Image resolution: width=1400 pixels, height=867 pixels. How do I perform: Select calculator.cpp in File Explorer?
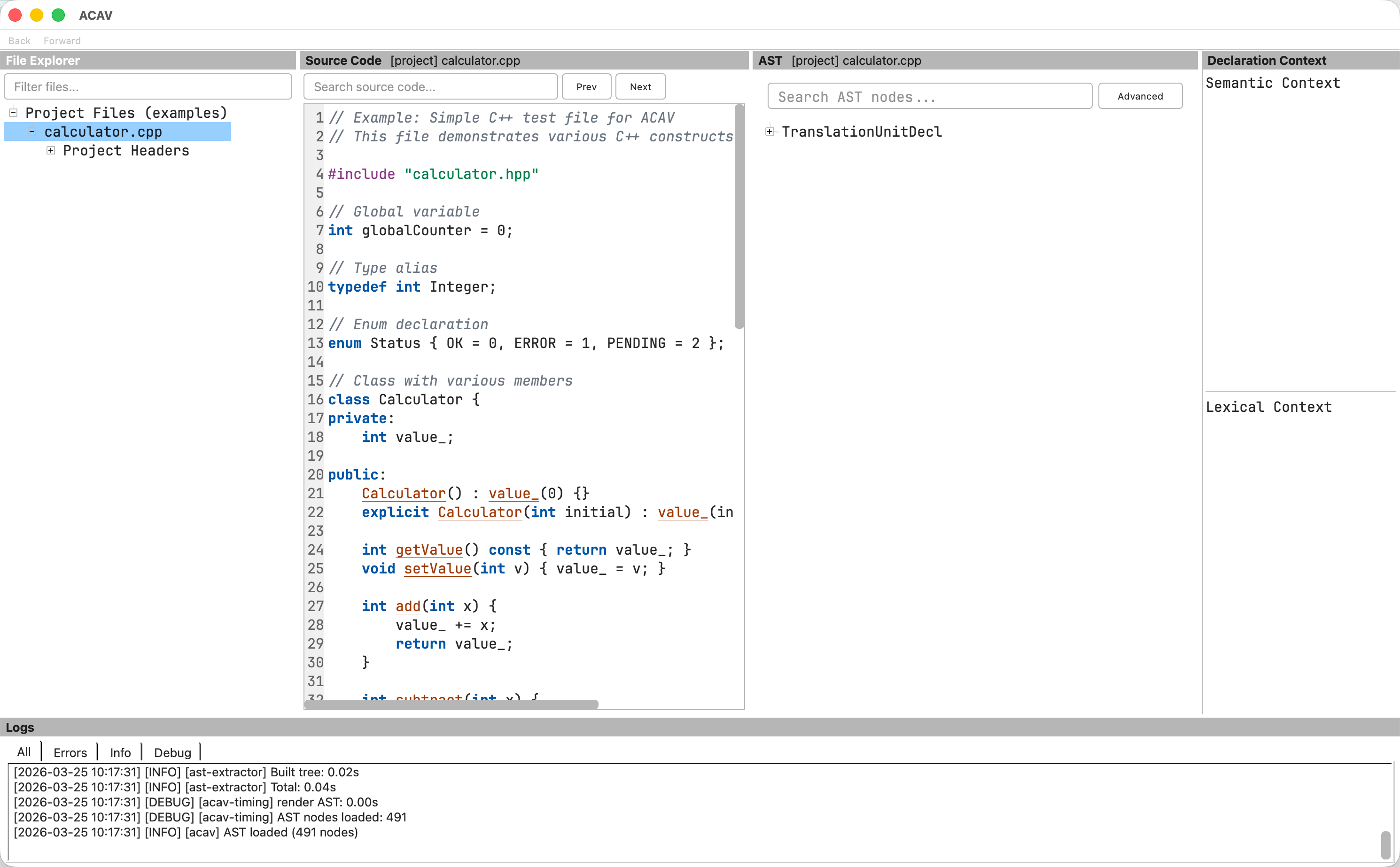pyautogui.click(x=103, y=132)
